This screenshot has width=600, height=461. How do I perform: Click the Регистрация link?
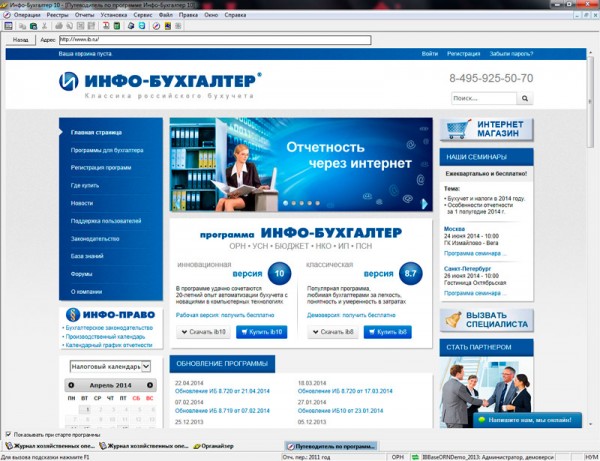[463, 54]
